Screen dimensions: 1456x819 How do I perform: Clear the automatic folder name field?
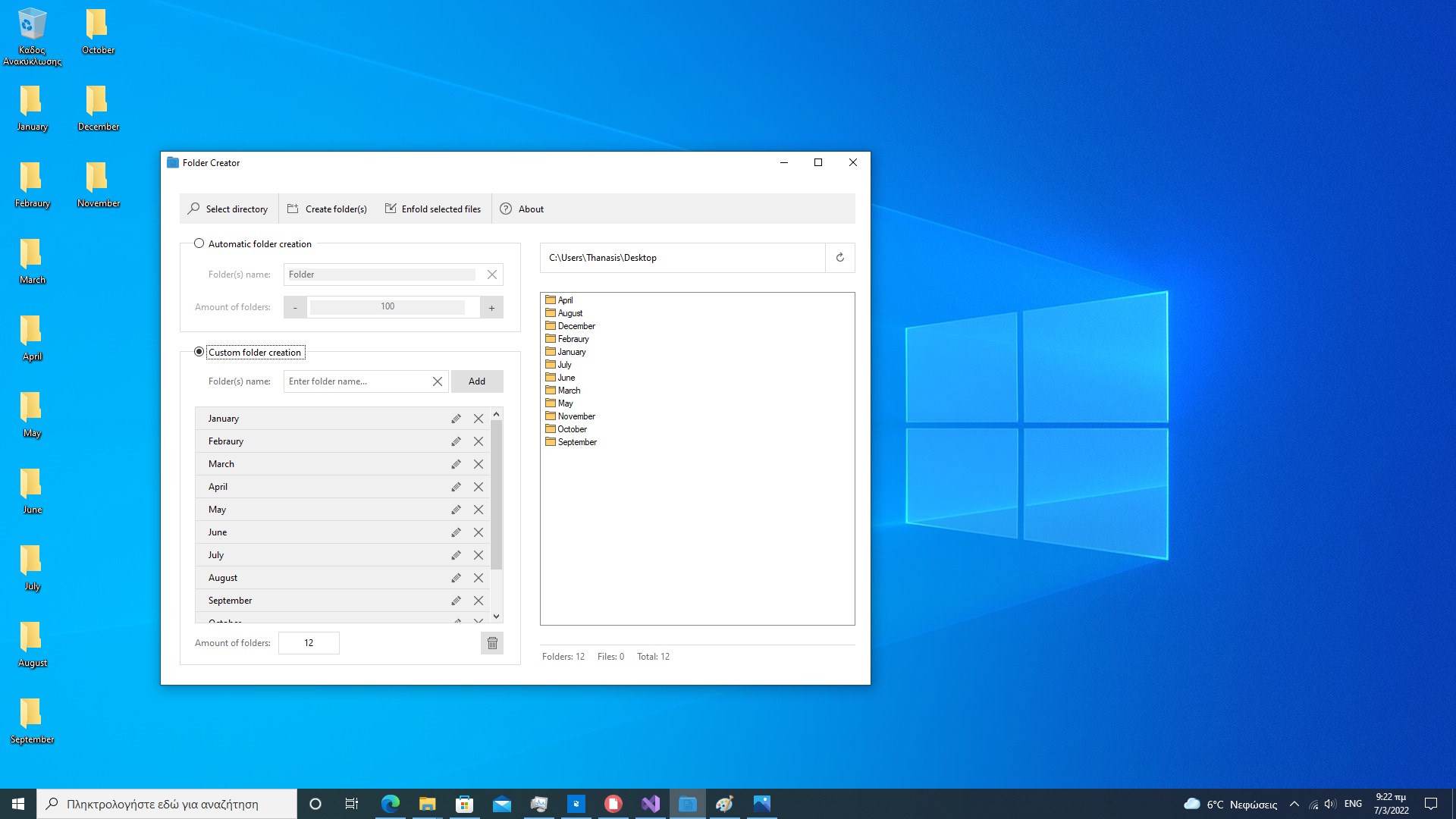point(492,275)
